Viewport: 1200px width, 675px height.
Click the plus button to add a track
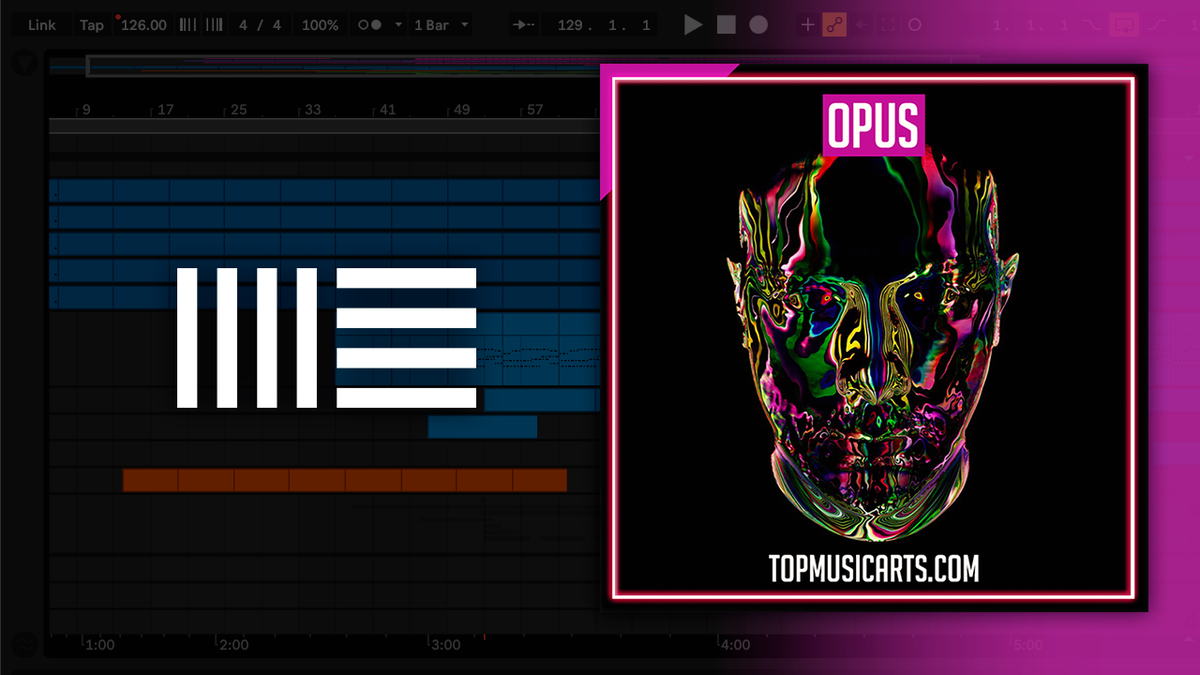coord(807,24)
